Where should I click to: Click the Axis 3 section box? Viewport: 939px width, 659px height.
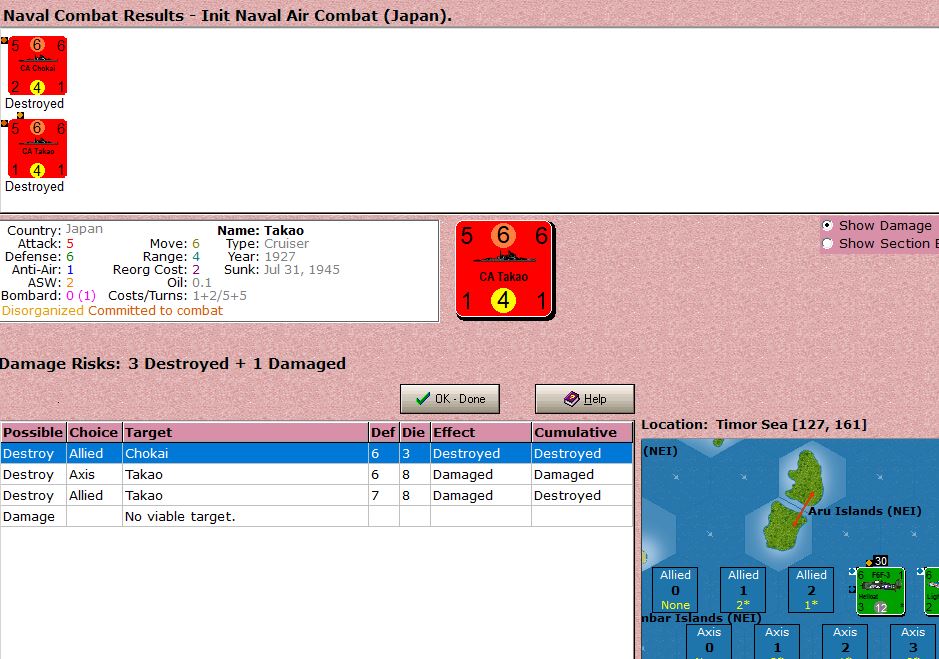913,642
